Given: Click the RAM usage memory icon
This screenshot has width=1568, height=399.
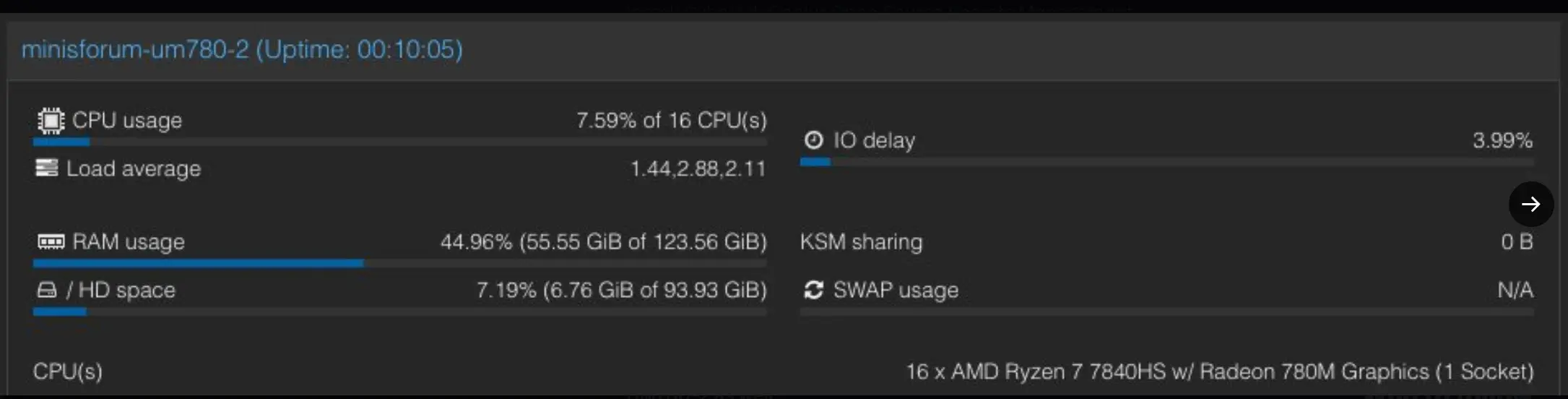Looking at the screenshot, I should [51, 241].
